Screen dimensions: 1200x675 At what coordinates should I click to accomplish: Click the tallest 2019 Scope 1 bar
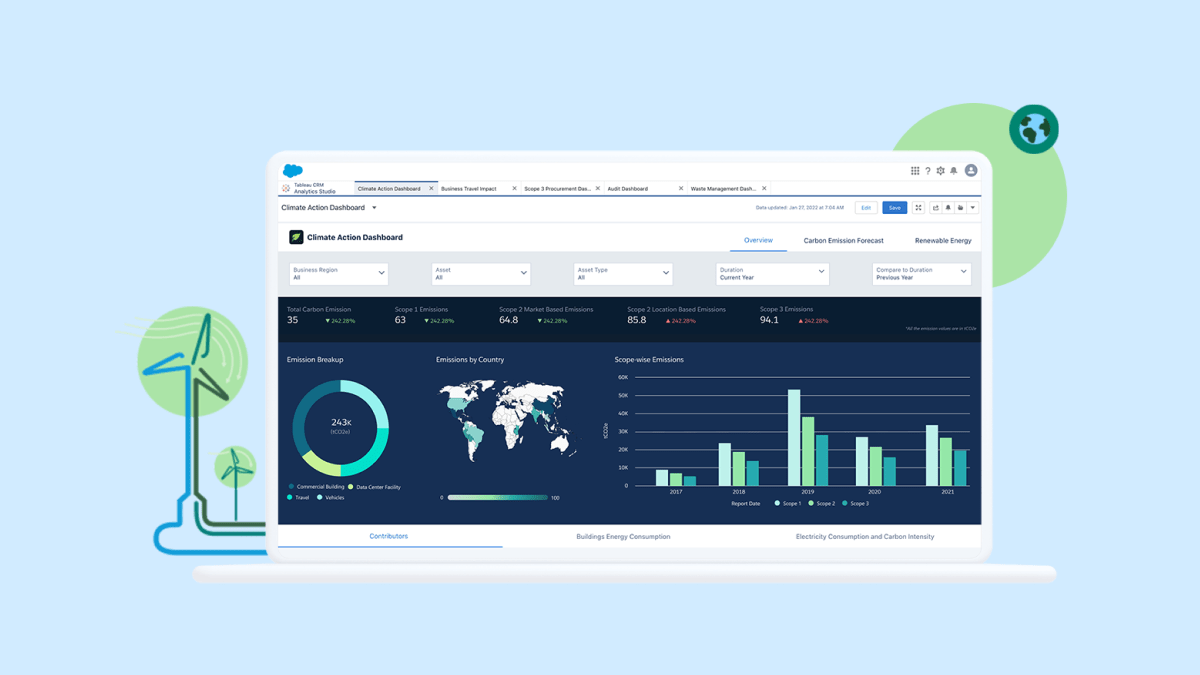click(x=794, y=438)
